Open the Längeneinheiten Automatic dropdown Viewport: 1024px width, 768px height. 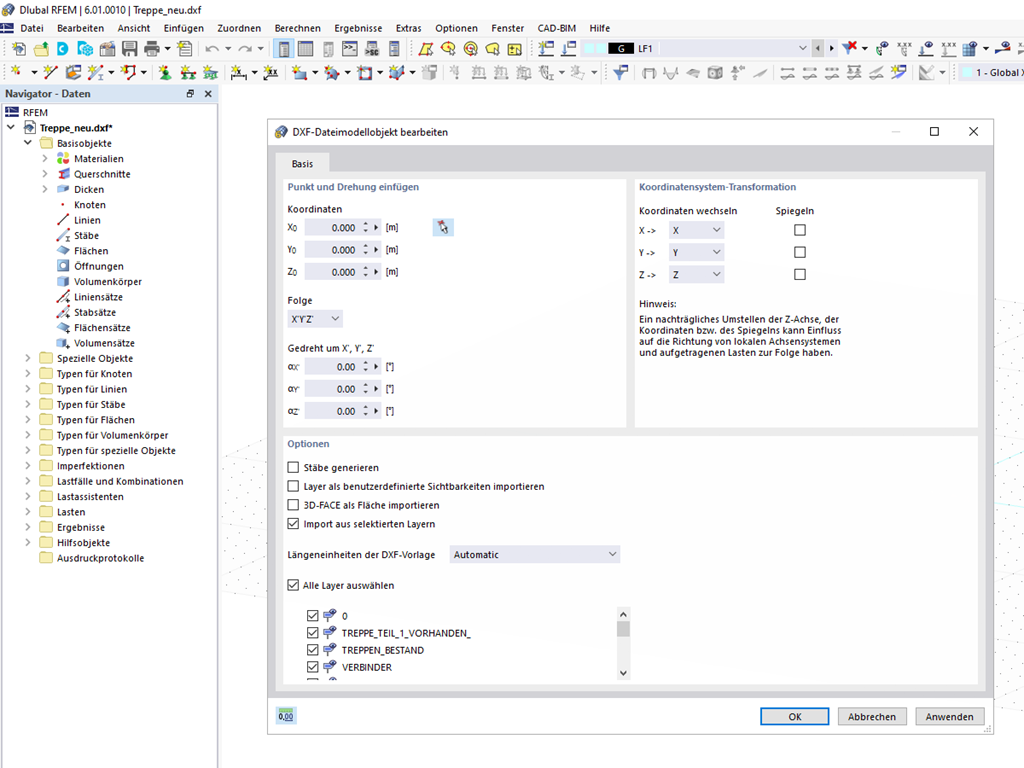coord(534,554)
